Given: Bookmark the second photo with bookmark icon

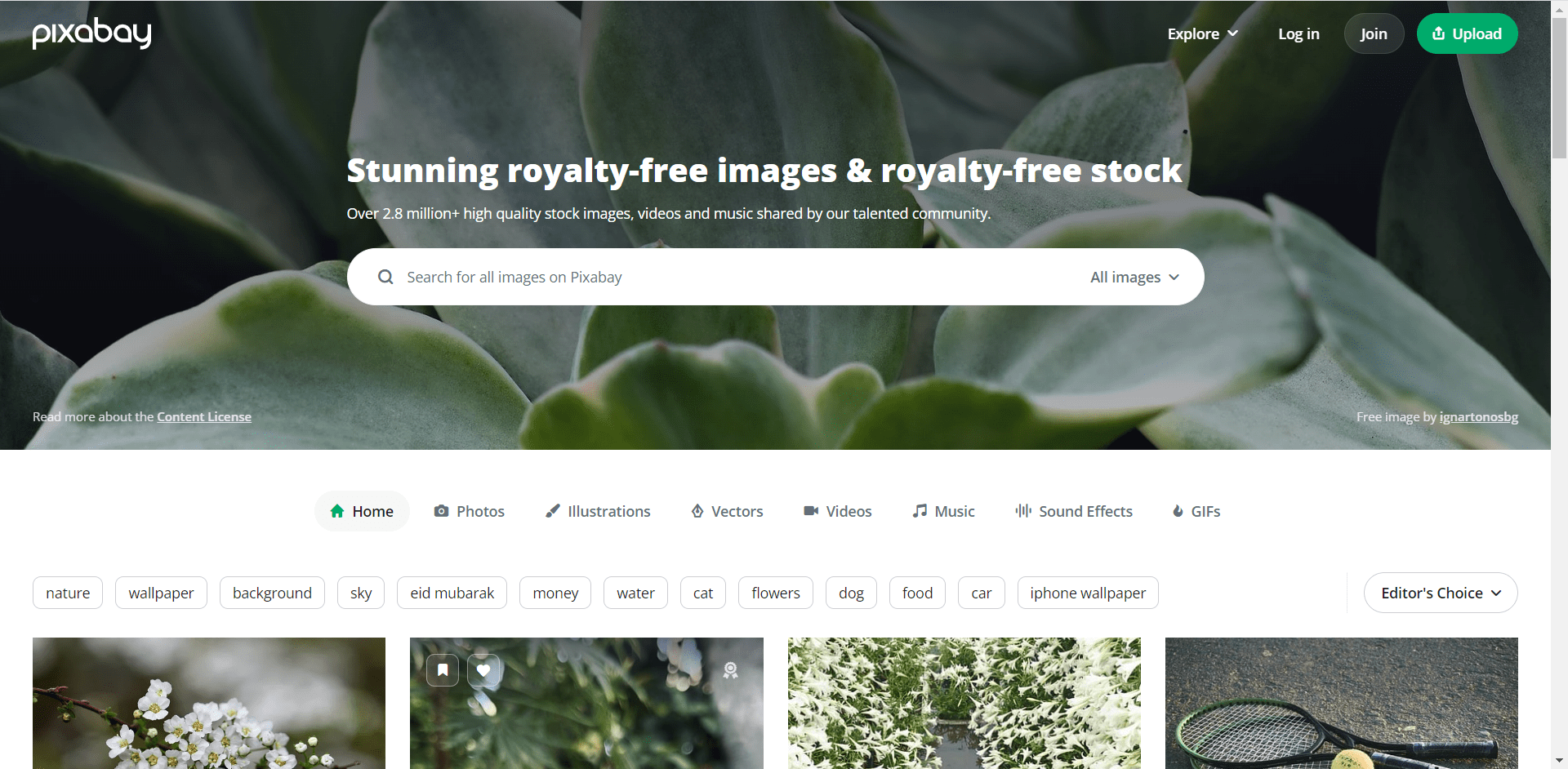Looking at the screenshot, I should pyautogui.click(x=443, y=670).
